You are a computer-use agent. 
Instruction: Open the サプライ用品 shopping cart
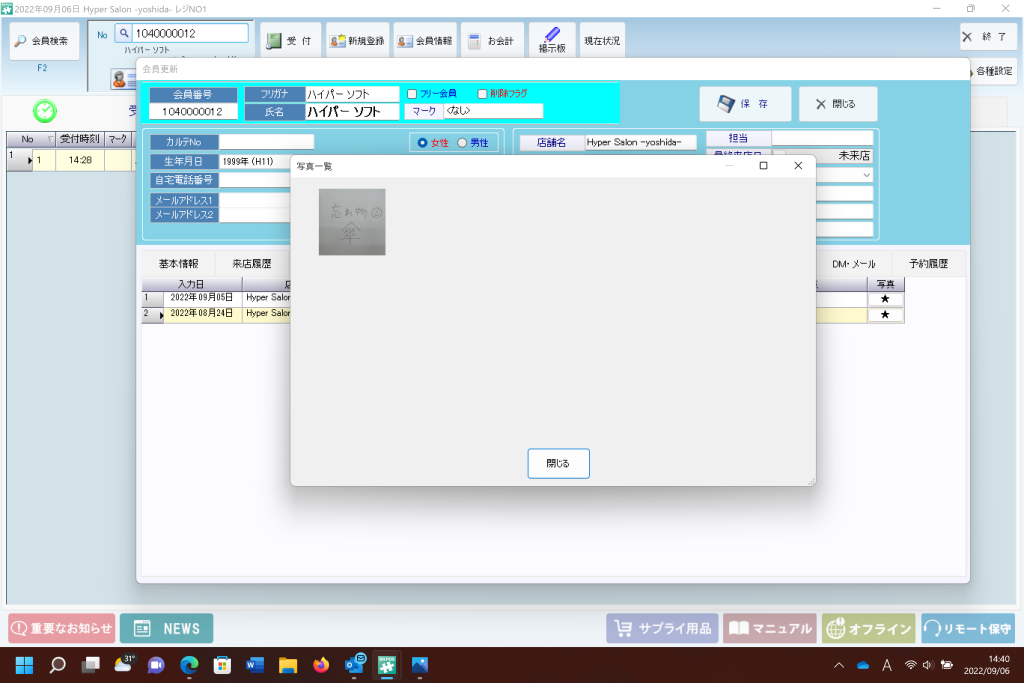661,629
